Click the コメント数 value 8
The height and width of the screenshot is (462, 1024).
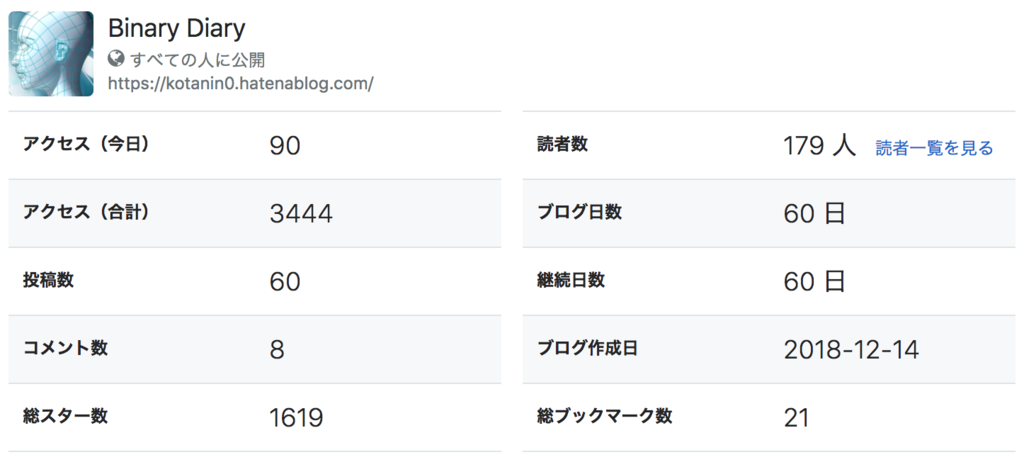coord(277,350)
